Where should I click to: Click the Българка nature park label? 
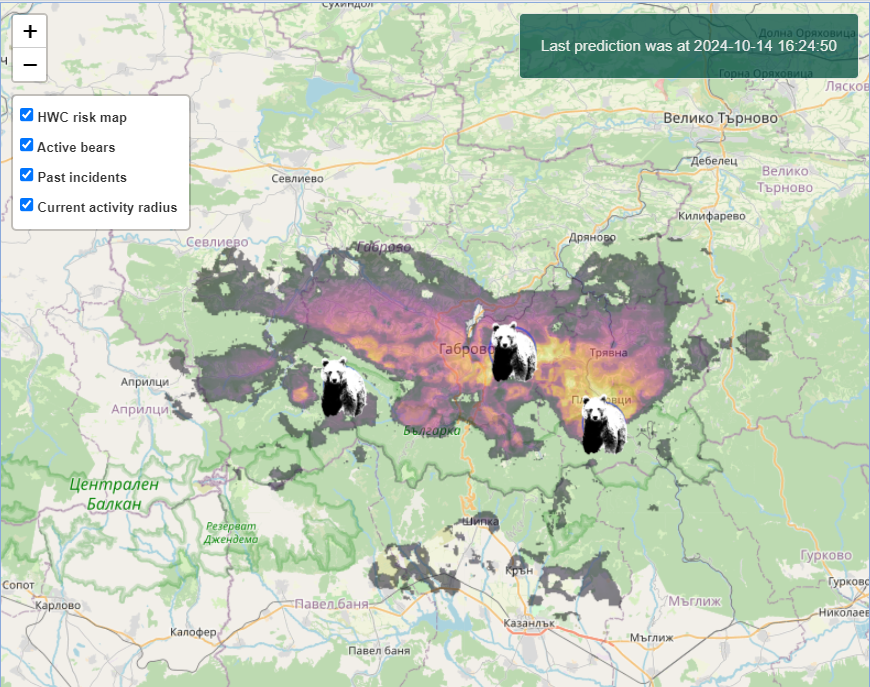click(432, 430)
